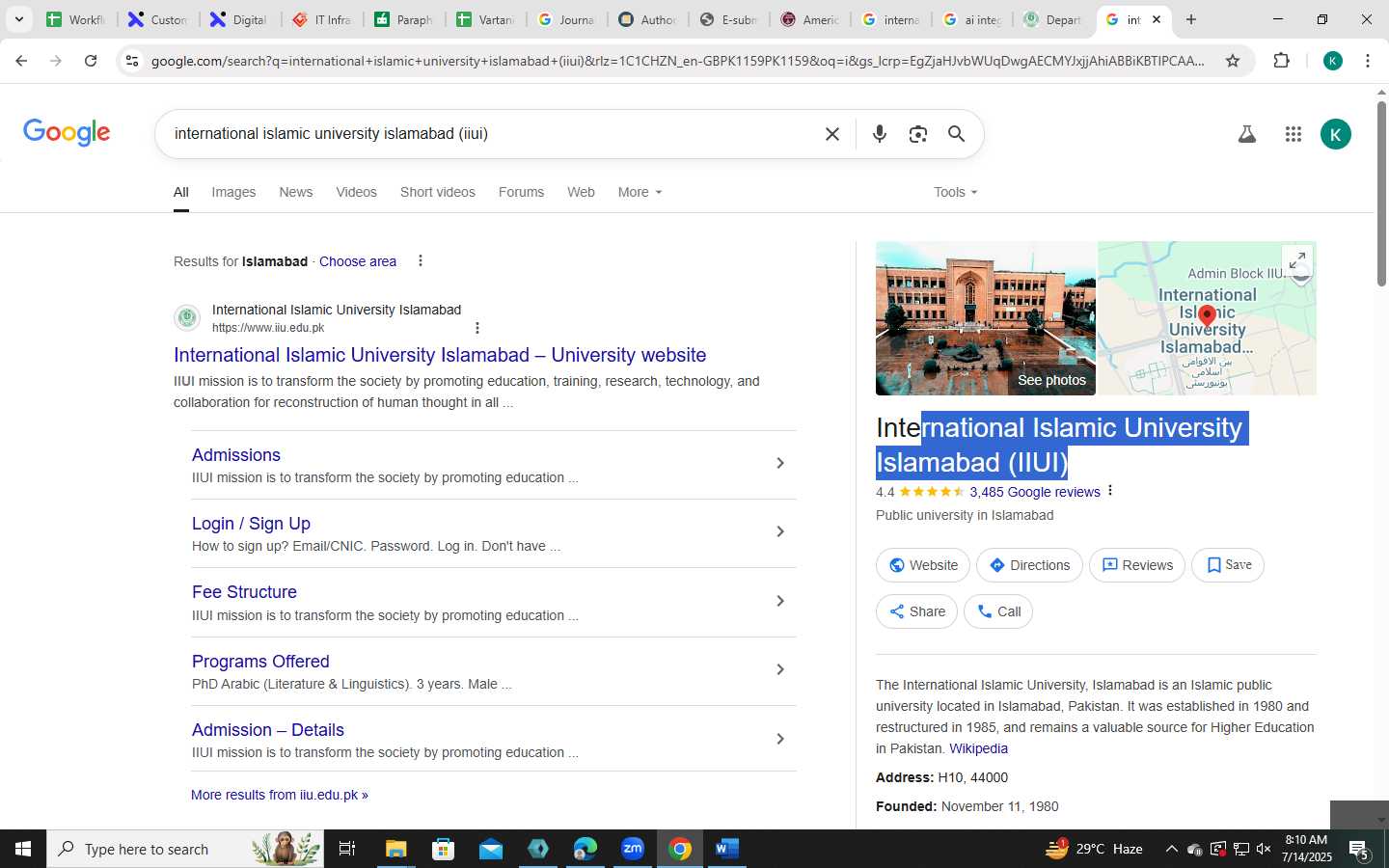
Task: Share the university listing
Action: pyautogui.click(x=916, y=611)
